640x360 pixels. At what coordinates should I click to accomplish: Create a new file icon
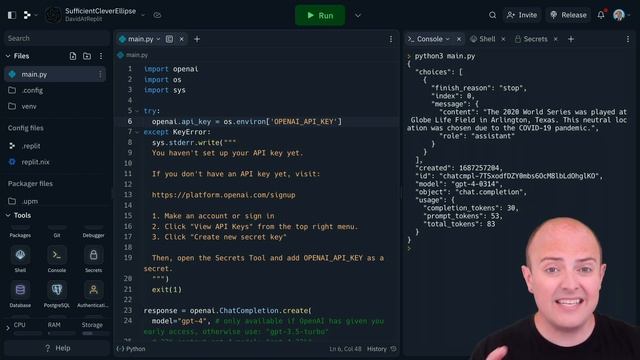click(73, 56)
